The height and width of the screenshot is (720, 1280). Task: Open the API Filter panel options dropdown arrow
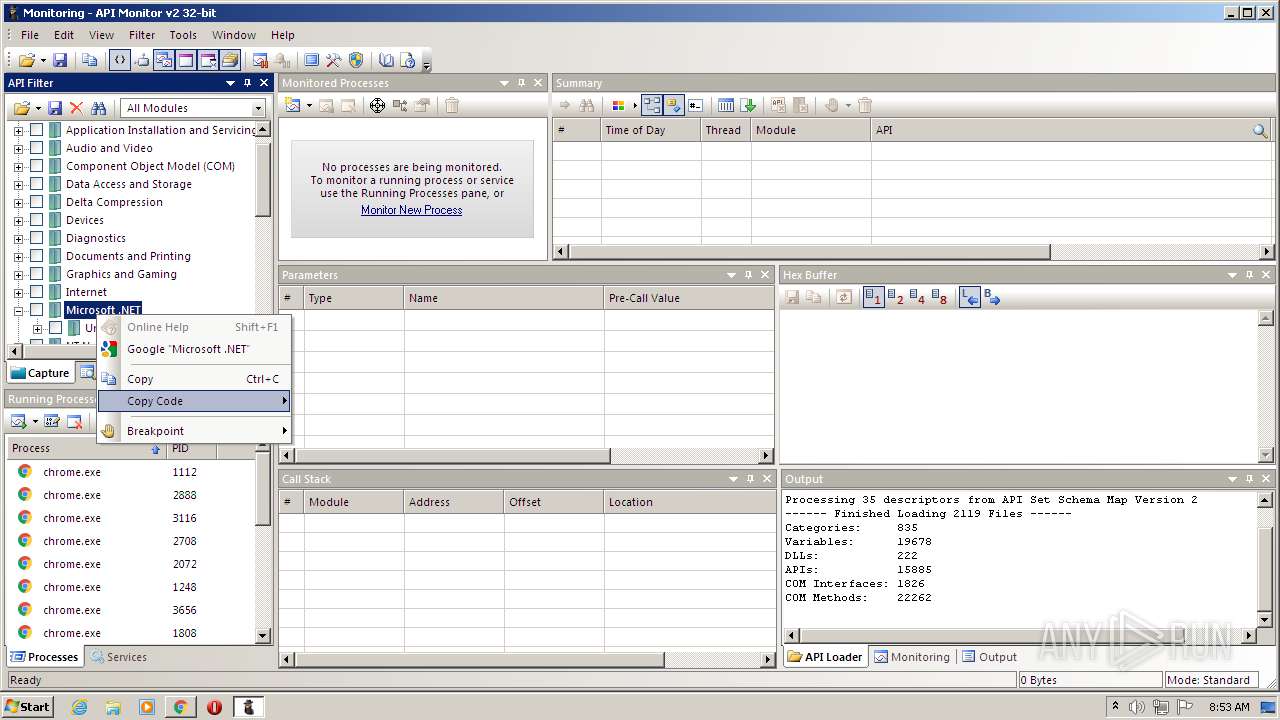[230, 83]
